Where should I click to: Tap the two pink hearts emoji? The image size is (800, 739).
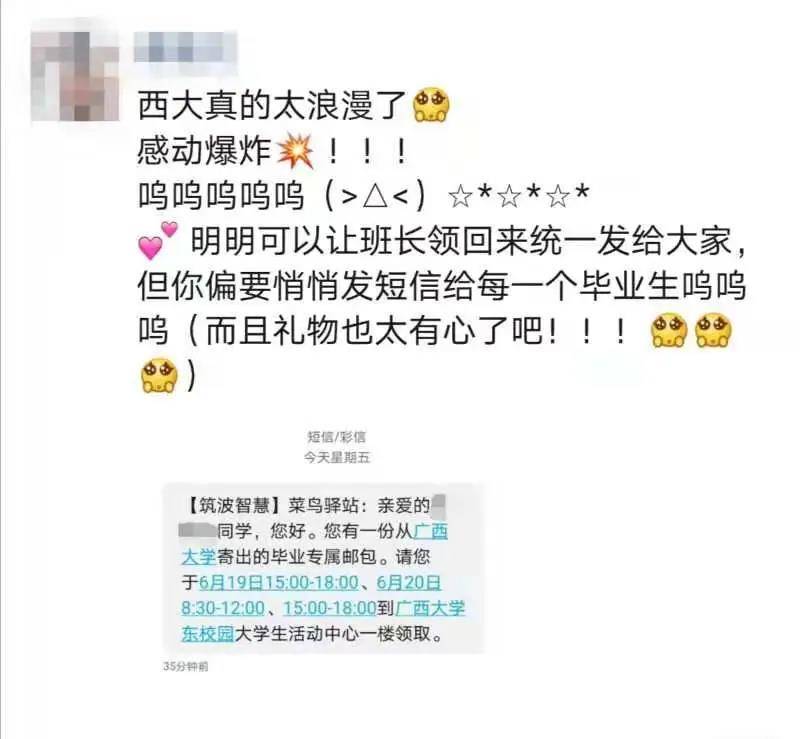(158, 240)
